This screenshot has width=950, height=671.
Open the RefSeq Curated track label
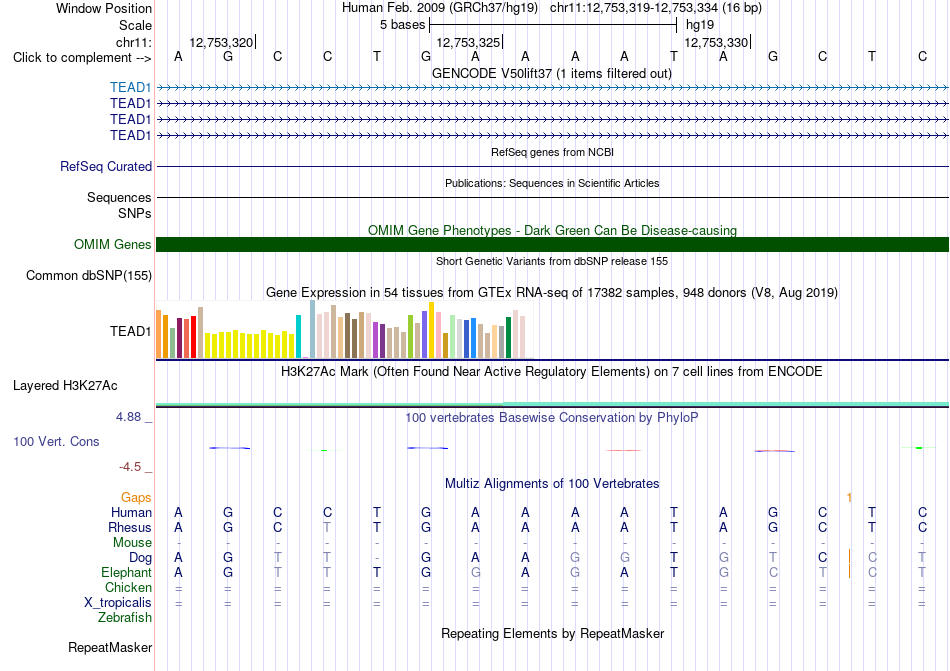click(x=106, y=167)
